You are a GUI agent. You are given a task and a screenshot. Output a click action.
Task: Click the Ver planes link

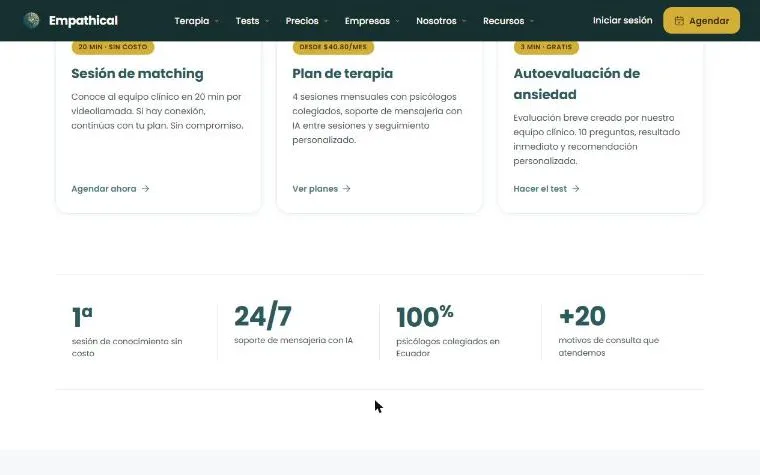321,189
